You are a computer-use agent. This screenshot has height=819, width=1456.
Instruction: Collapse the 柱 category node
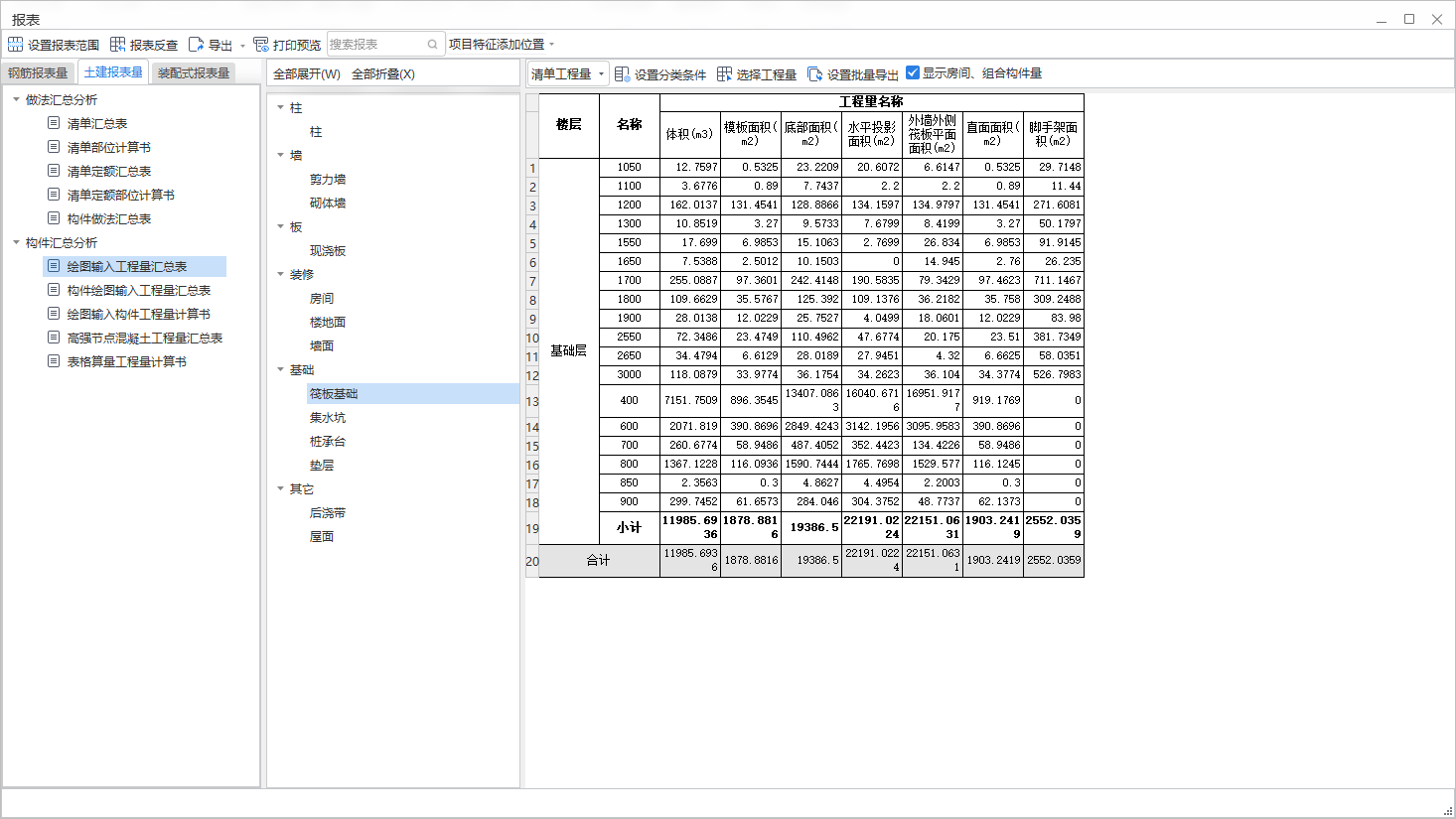pos(280,107)
